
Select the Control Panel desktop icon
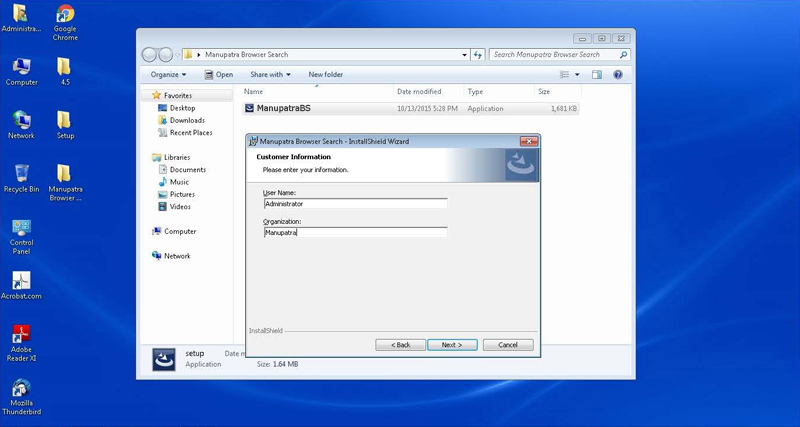tap(21, 237)
